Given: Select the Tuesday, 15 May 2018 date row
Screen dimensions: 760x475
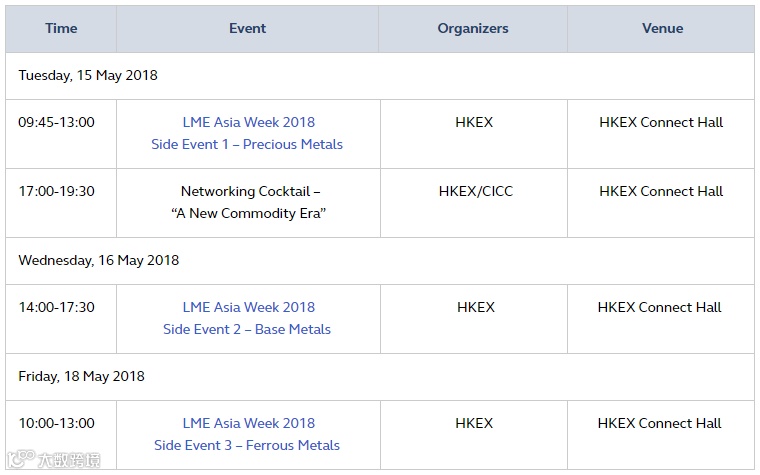Looking at the screenshot, I should 380,76.
